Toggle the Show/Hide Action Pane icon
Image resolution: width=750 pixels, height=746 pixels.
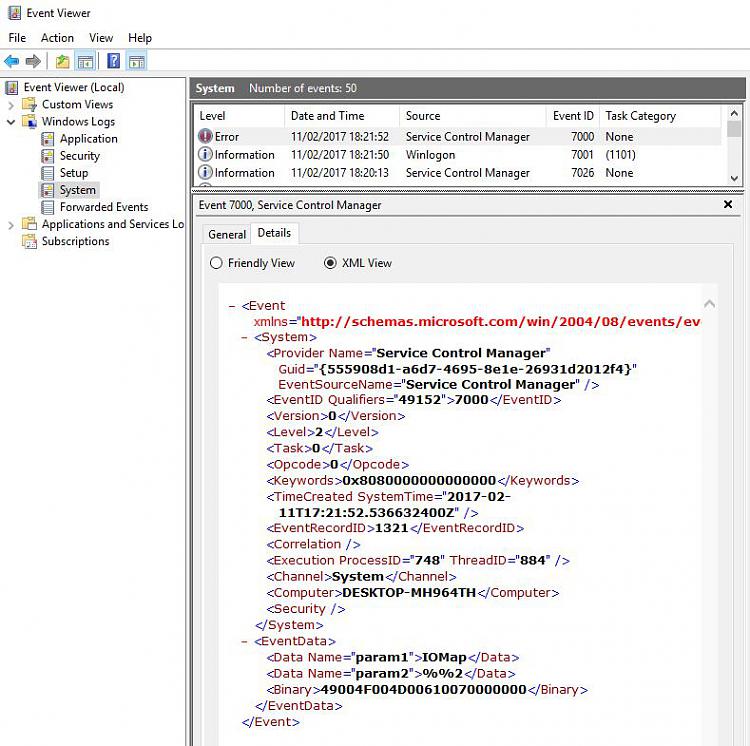tap(137, 61)
